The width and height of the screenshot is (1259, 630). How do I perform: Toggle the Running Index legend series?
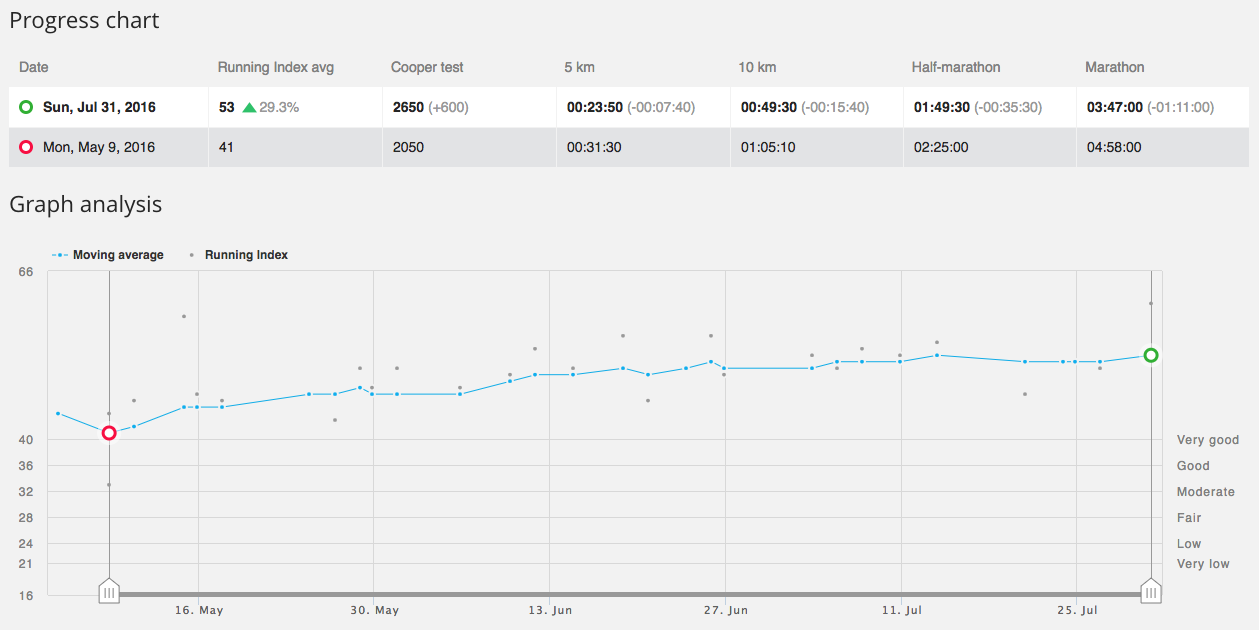pyautogui.click(x=240, y=255)
